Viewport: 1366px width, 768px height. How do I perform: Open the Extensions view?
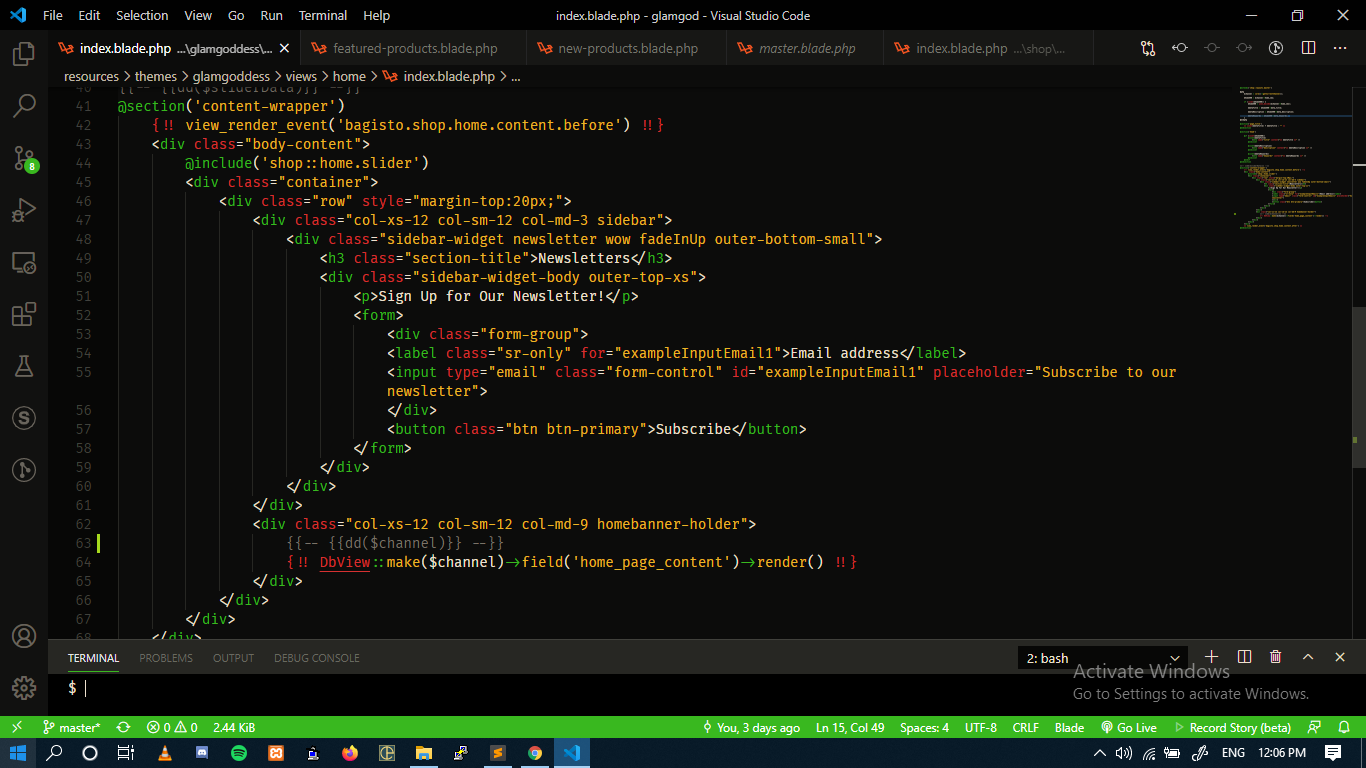click(24, 315)
